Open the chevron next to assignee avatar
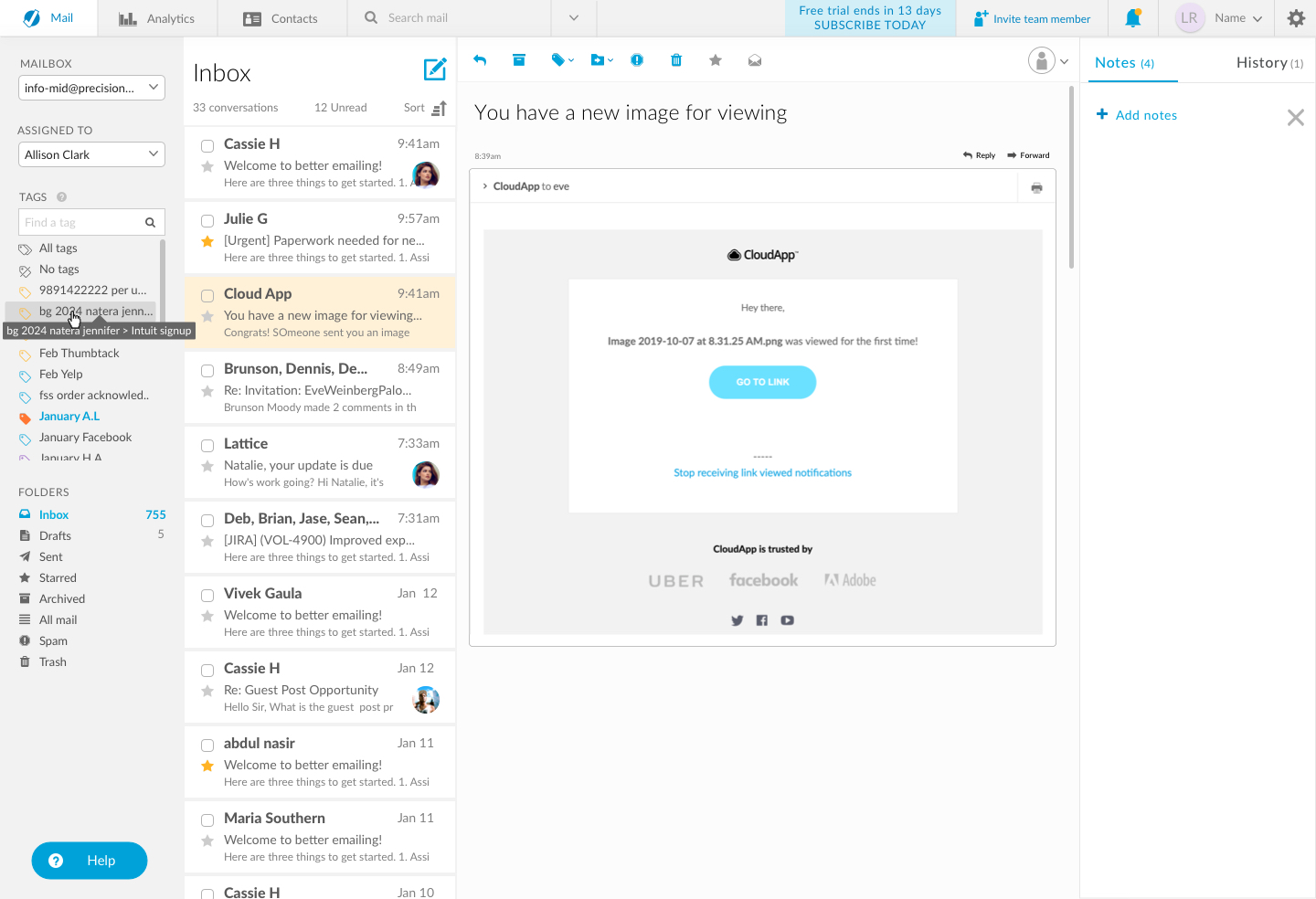The width and height of the screenshot is (1316, 899). tap(1065, 61)
